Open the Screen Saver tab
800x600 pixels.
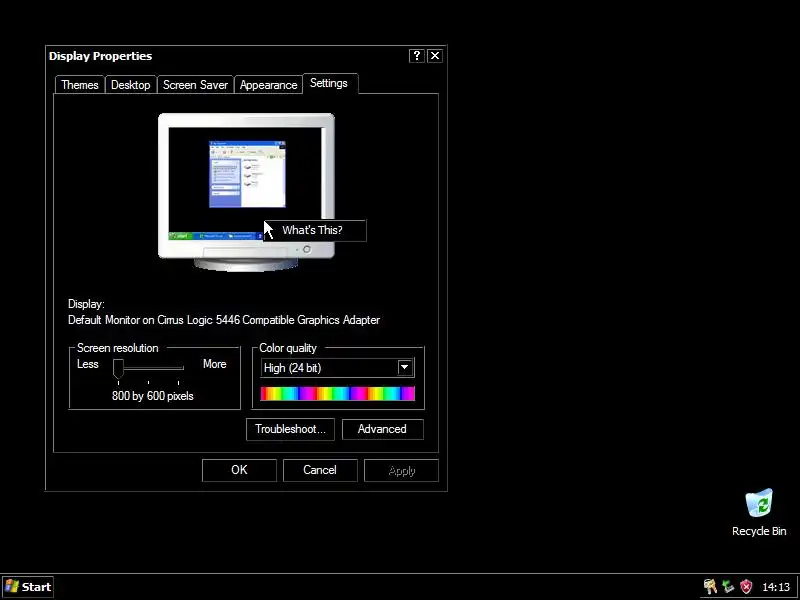195,85
